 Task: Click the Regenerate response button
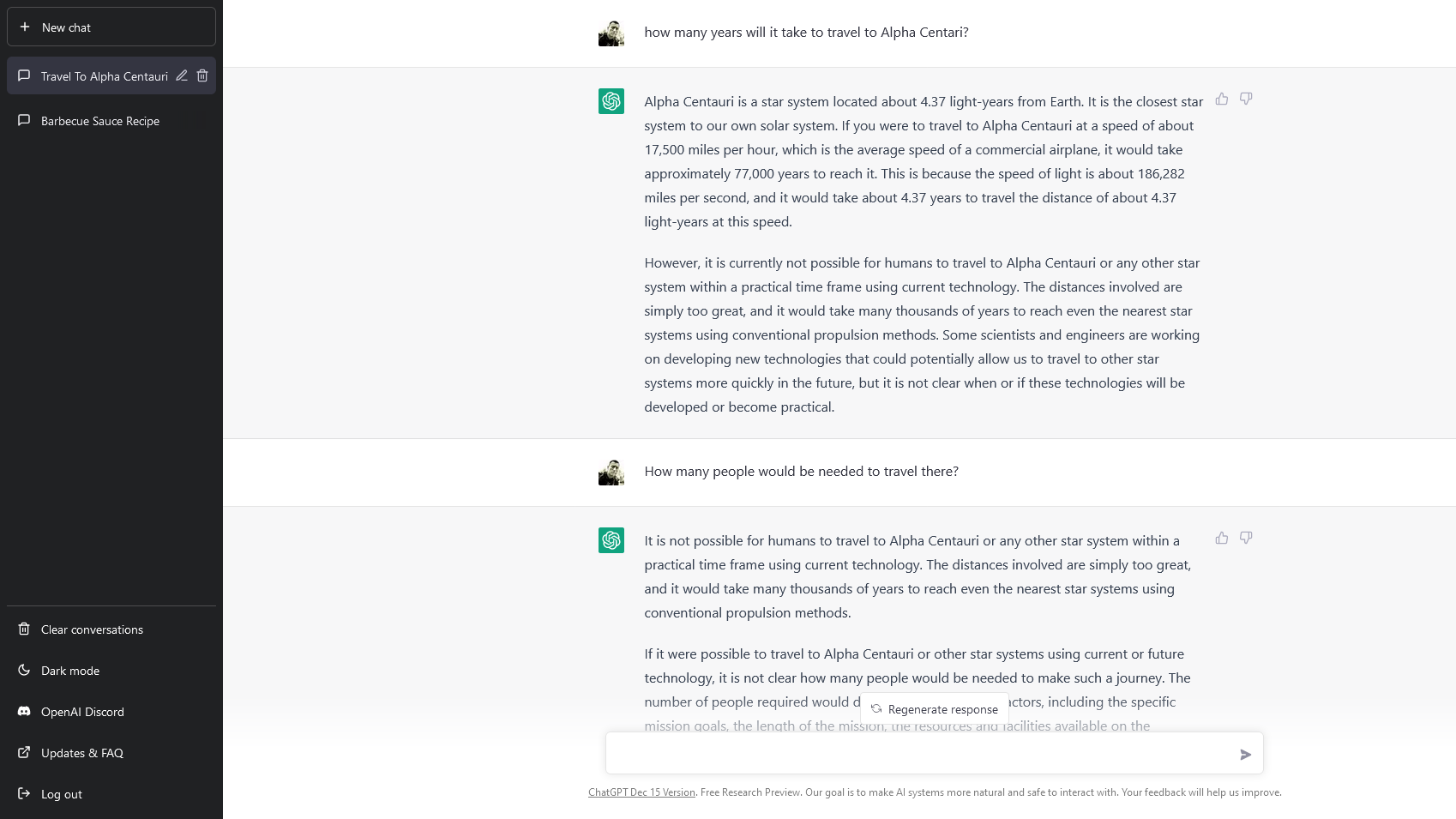(935, 709)
